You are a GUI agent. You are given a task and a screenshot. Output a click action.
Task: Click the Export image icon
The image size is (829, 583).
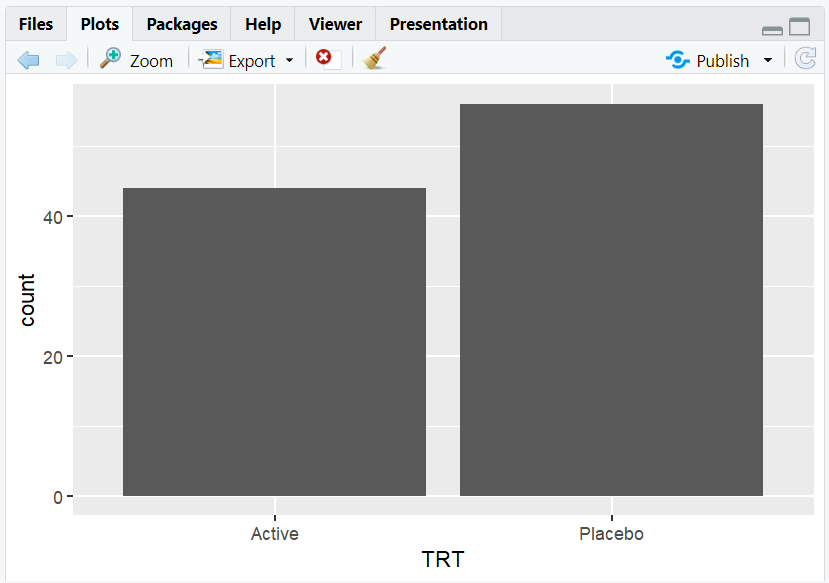211,59
